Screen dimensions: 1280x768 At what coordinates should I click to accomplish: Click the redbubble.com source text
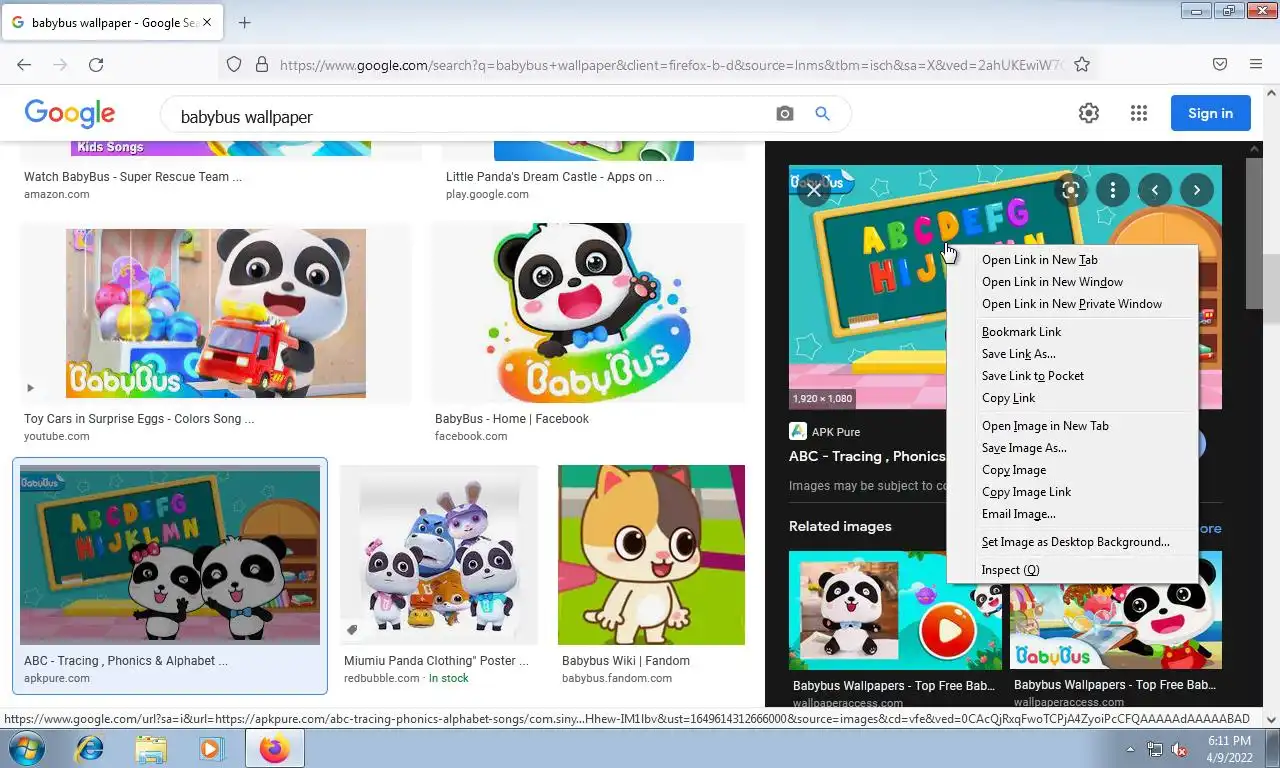point(382,678)
